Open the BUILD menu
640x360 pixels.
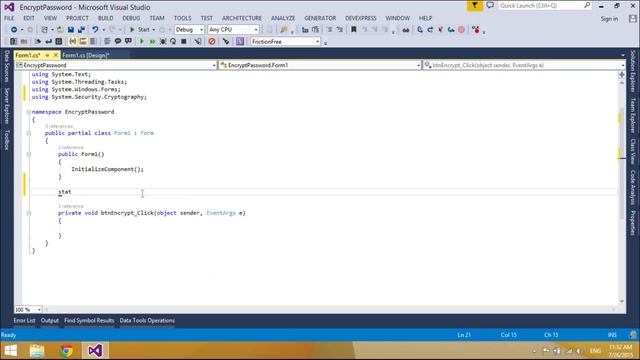[105, 18]
